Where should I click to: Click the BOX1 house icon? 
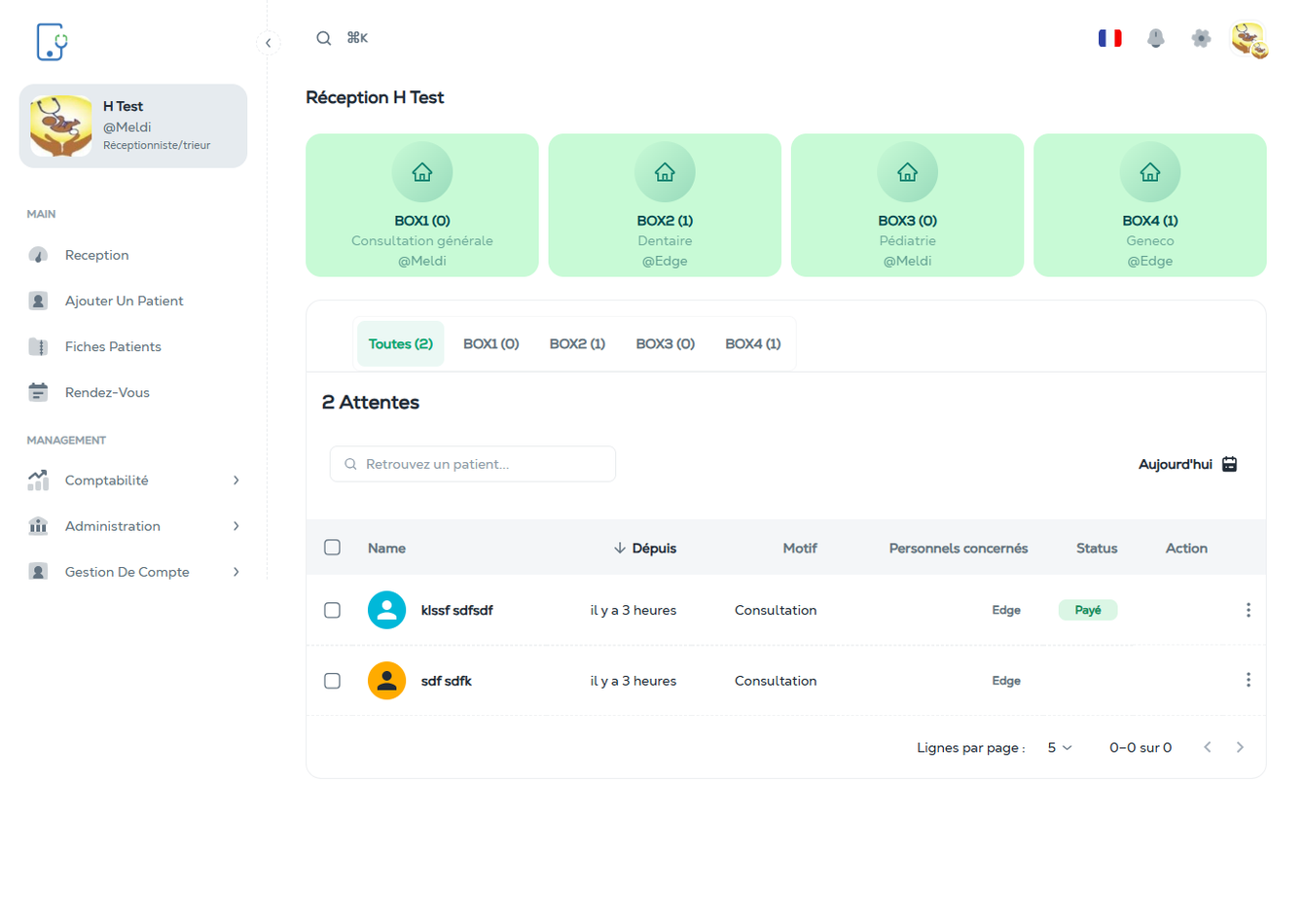tap(422, 172)
